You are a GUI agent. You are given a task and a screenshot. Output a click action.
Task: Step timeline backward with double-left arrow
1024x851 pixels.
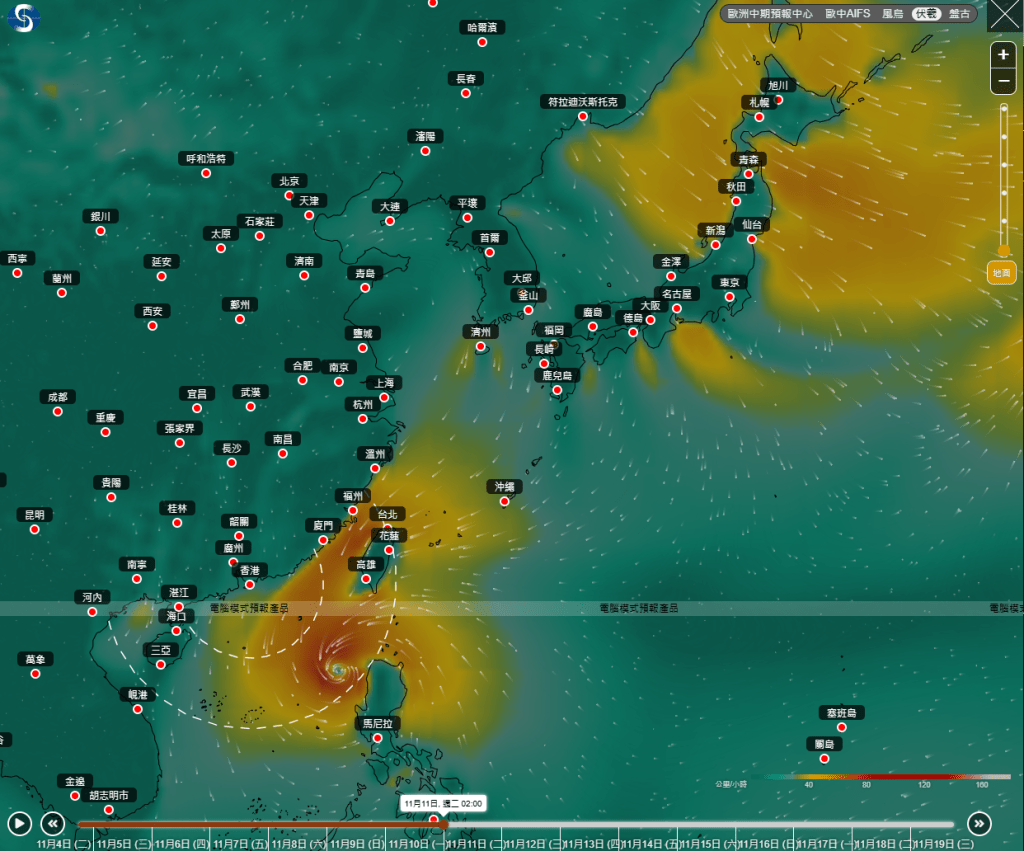coord(53,823)
